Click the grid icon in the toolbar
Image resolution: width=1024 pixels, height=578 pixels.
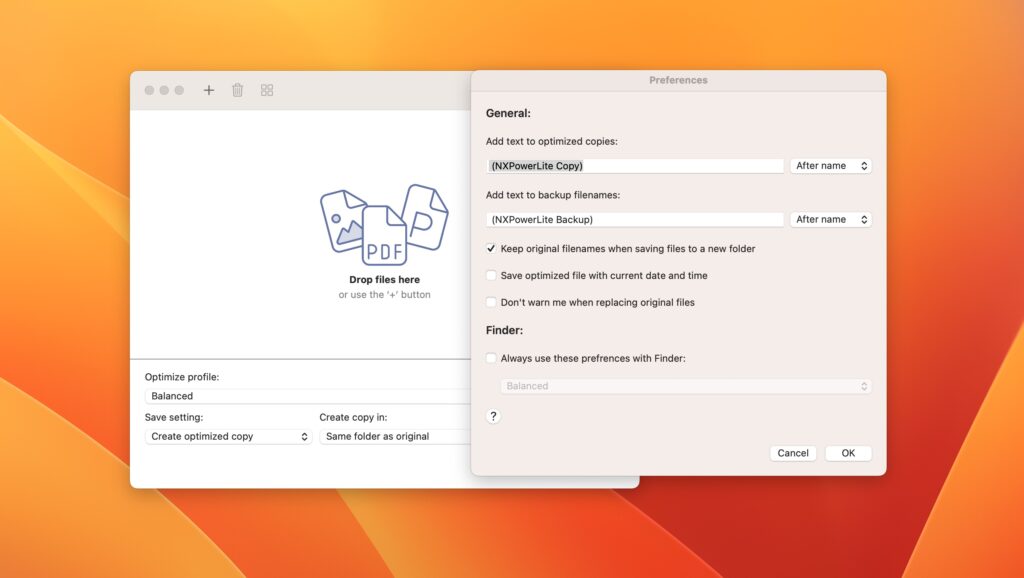point(266,90)
